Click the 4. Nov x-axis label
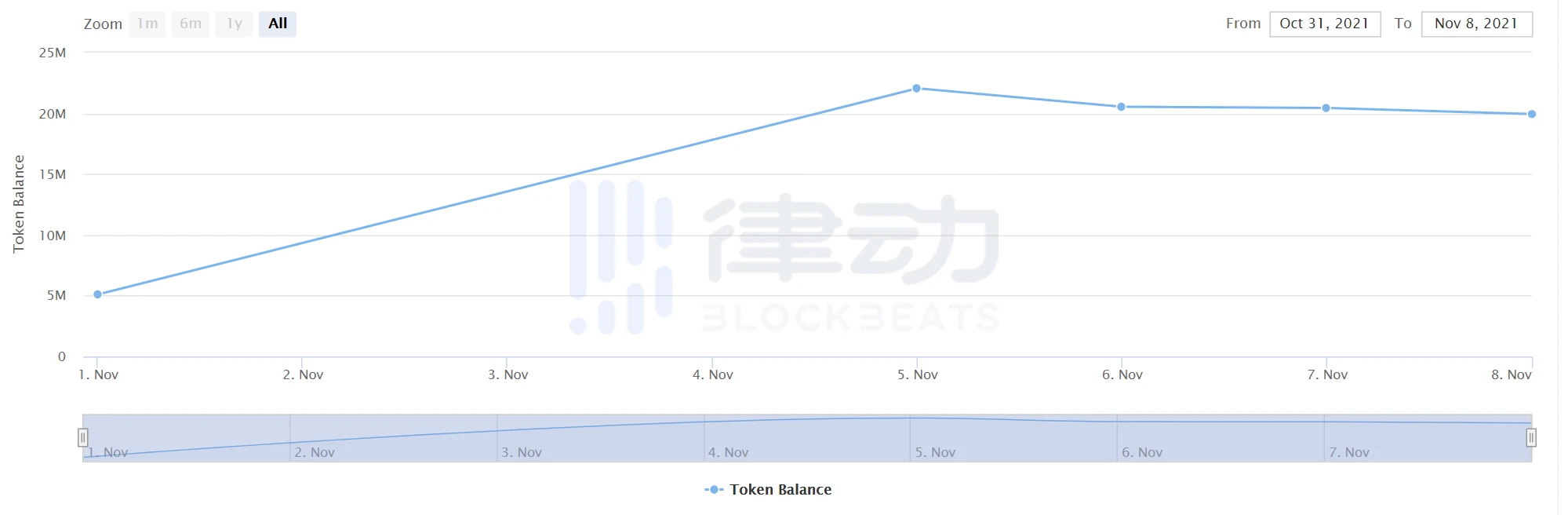 coord(712,374)
